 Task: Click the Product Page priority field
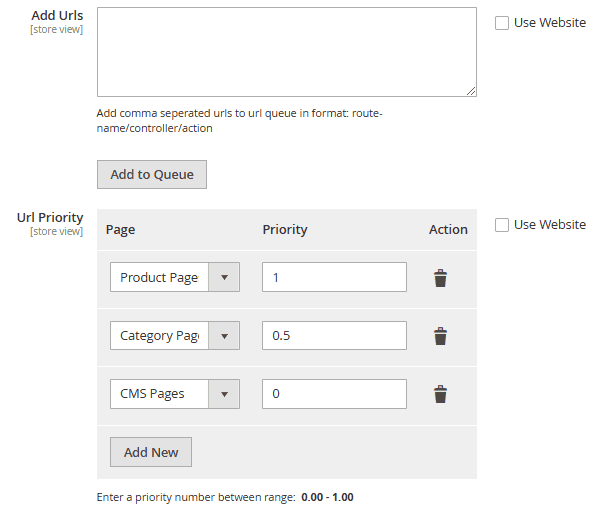coord(334,278)
